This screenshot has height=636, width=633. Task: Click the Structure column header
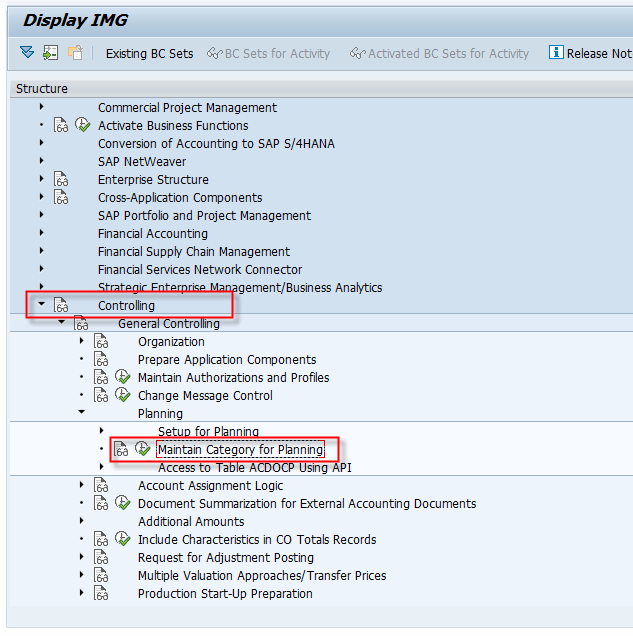click(321, 88)
